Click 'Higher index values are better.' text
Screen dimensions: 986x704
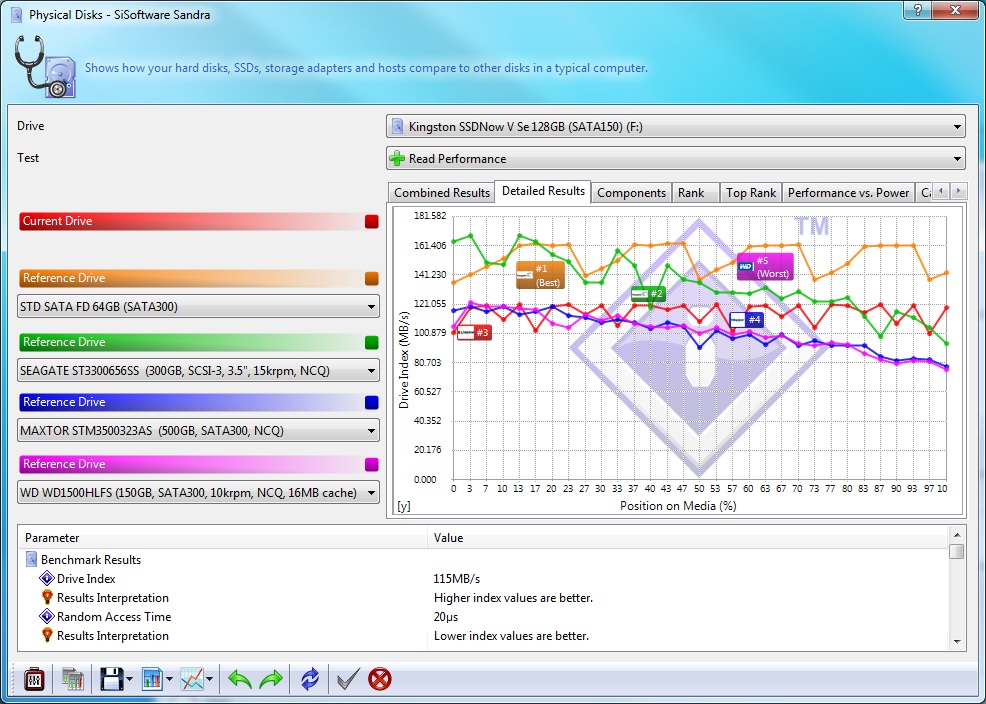[x=513, y=598]
